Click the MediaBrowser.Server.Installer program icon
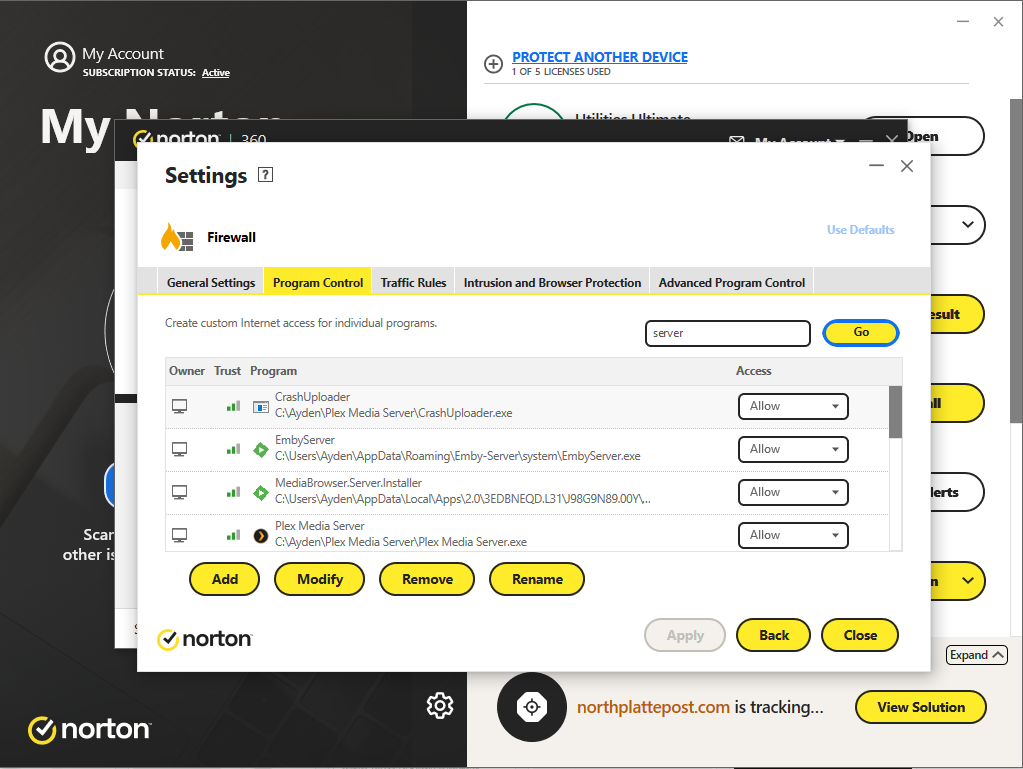 coord(261,492)
